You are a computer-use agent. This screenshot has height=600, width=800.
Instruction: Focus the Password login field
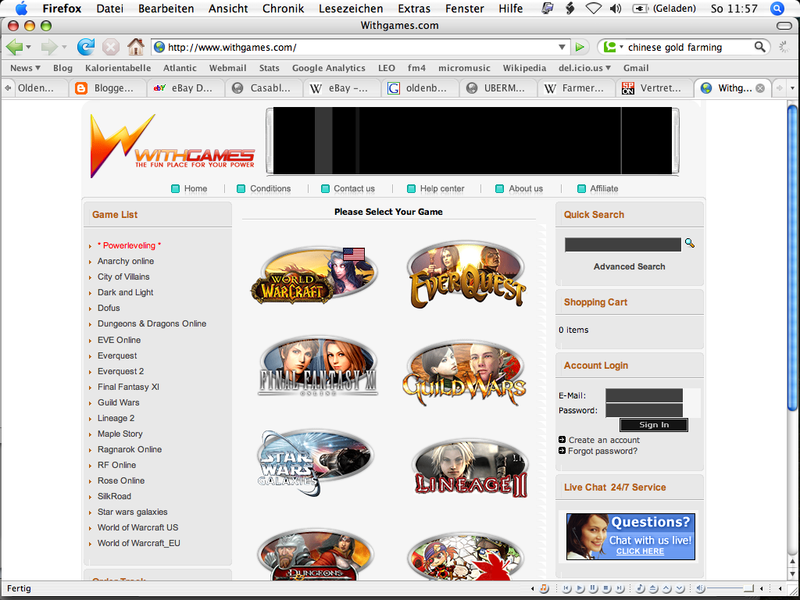pos(644,410)
